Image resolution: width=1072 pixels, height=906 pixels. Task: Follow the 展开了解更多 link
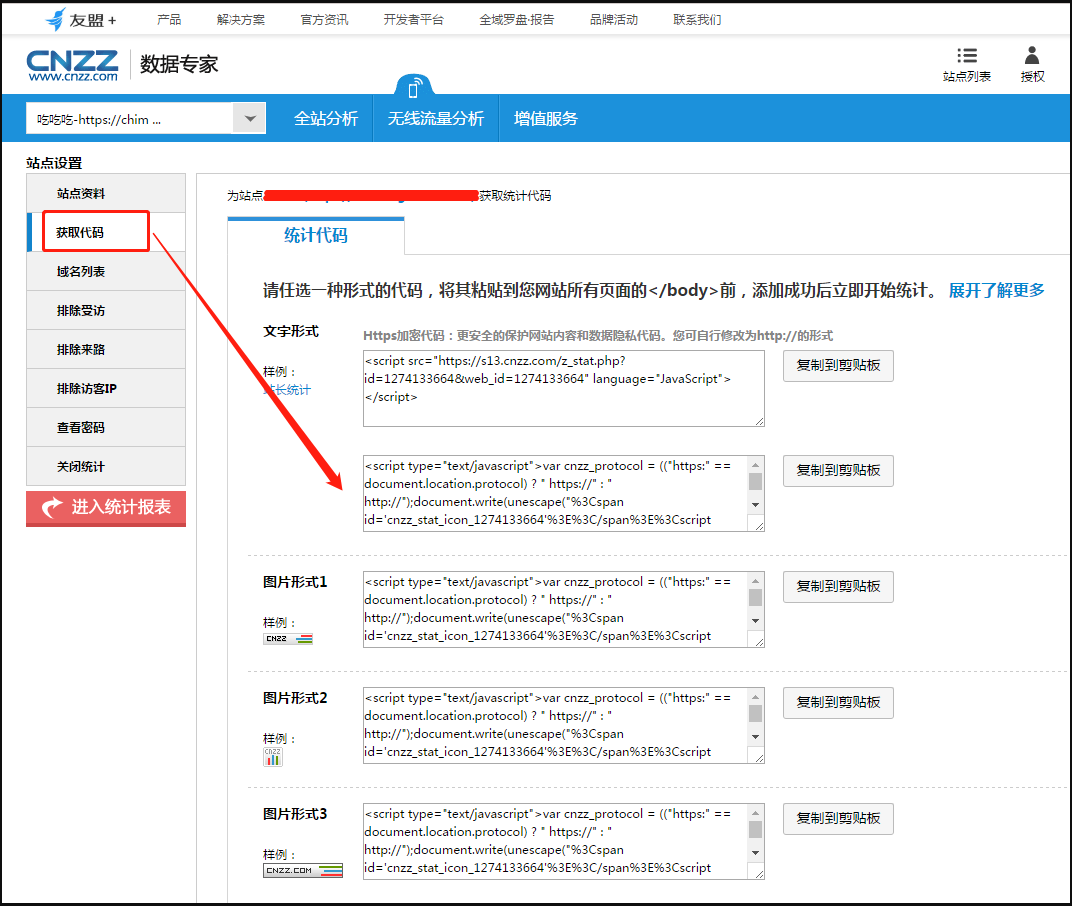pyautogui.click(x=996, y=291)
